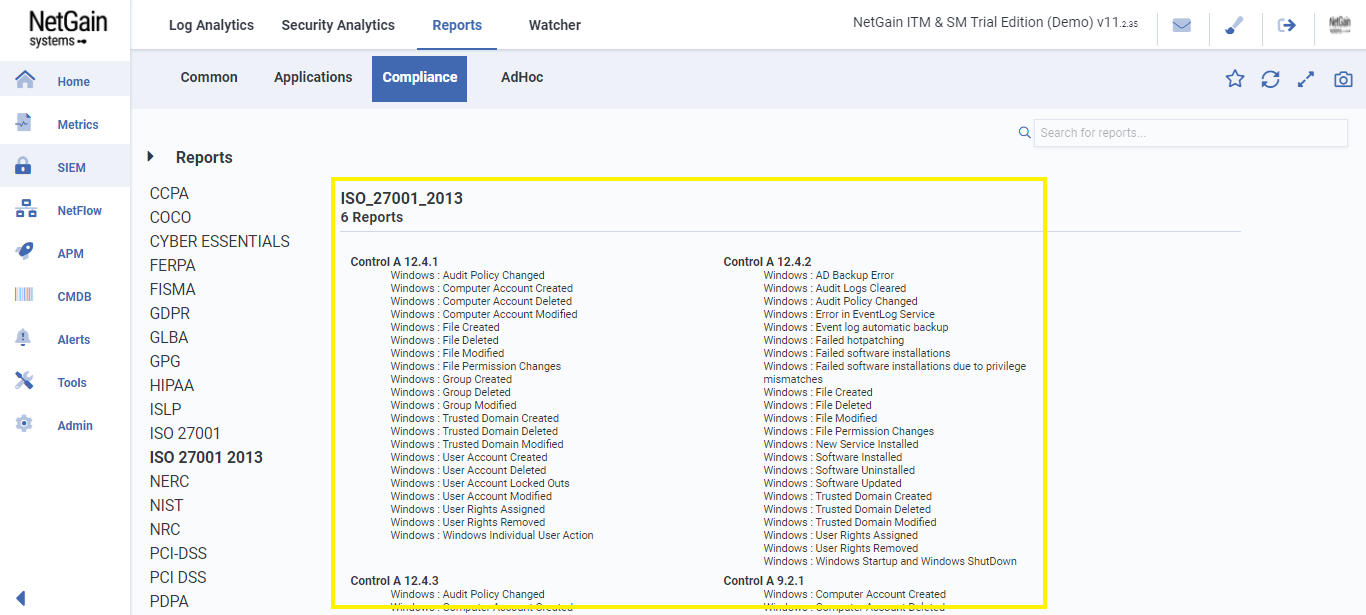
Task: Select PDPA compliance category
Action: coord(169,601)
